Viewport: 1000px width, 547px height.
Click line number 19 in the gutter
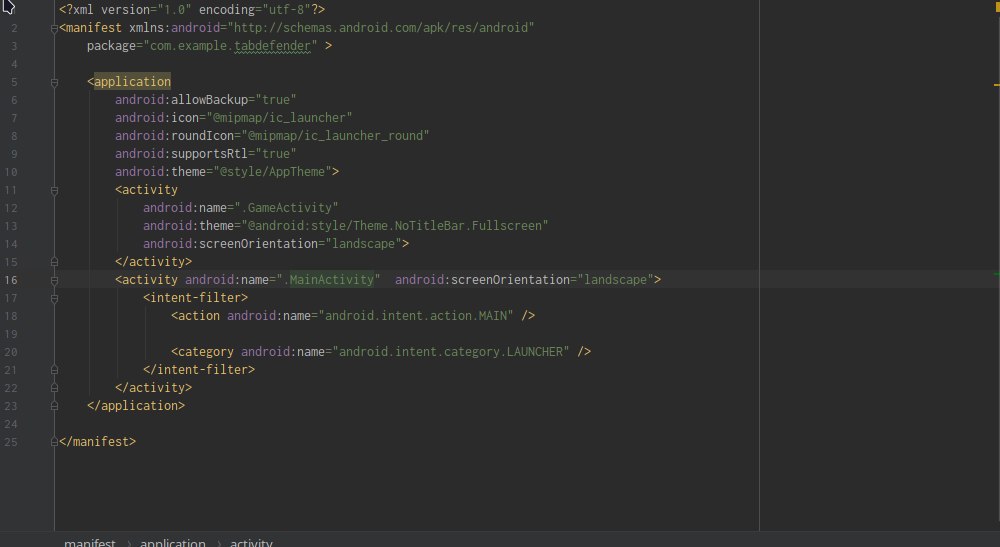point(11,334)
